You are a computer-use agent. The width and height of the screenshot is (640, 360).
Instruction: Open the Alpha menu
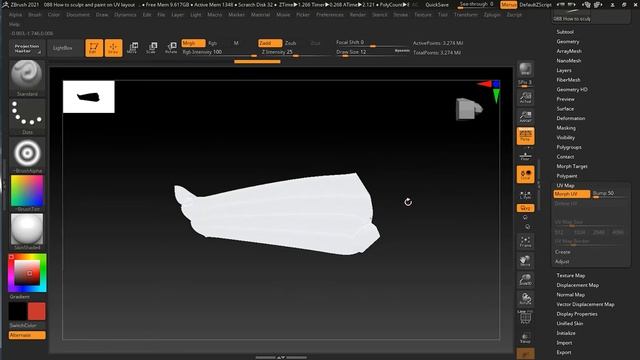point(16,15)
